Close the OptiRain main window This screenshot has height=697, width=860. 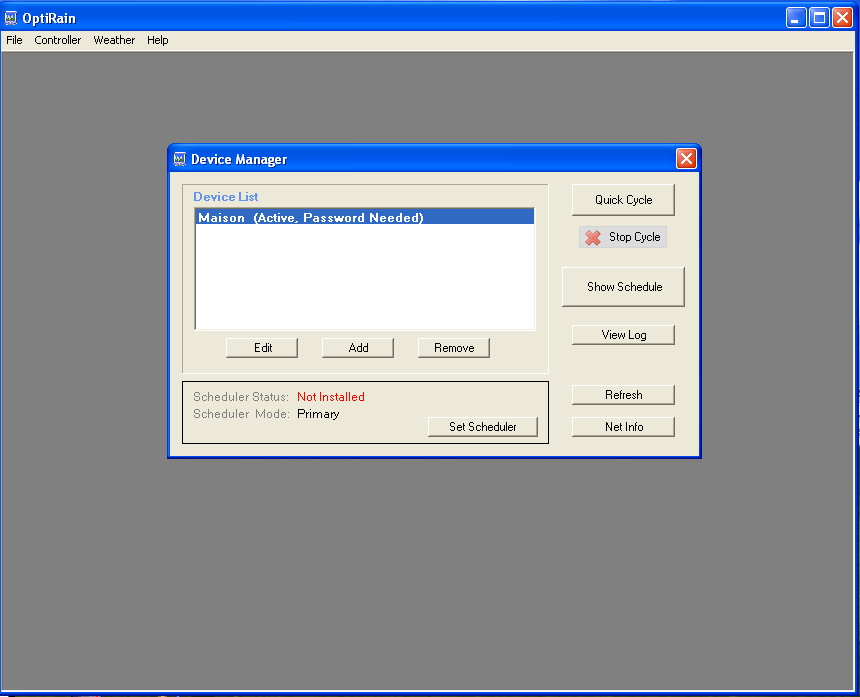point(842,18)
